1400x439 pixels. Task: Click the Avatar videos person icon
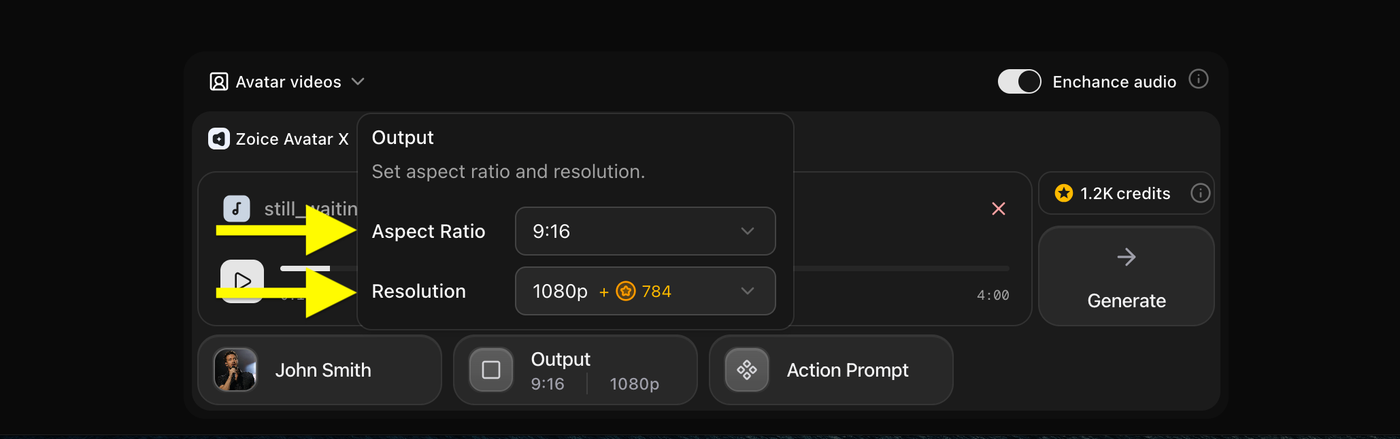(219, 82)
